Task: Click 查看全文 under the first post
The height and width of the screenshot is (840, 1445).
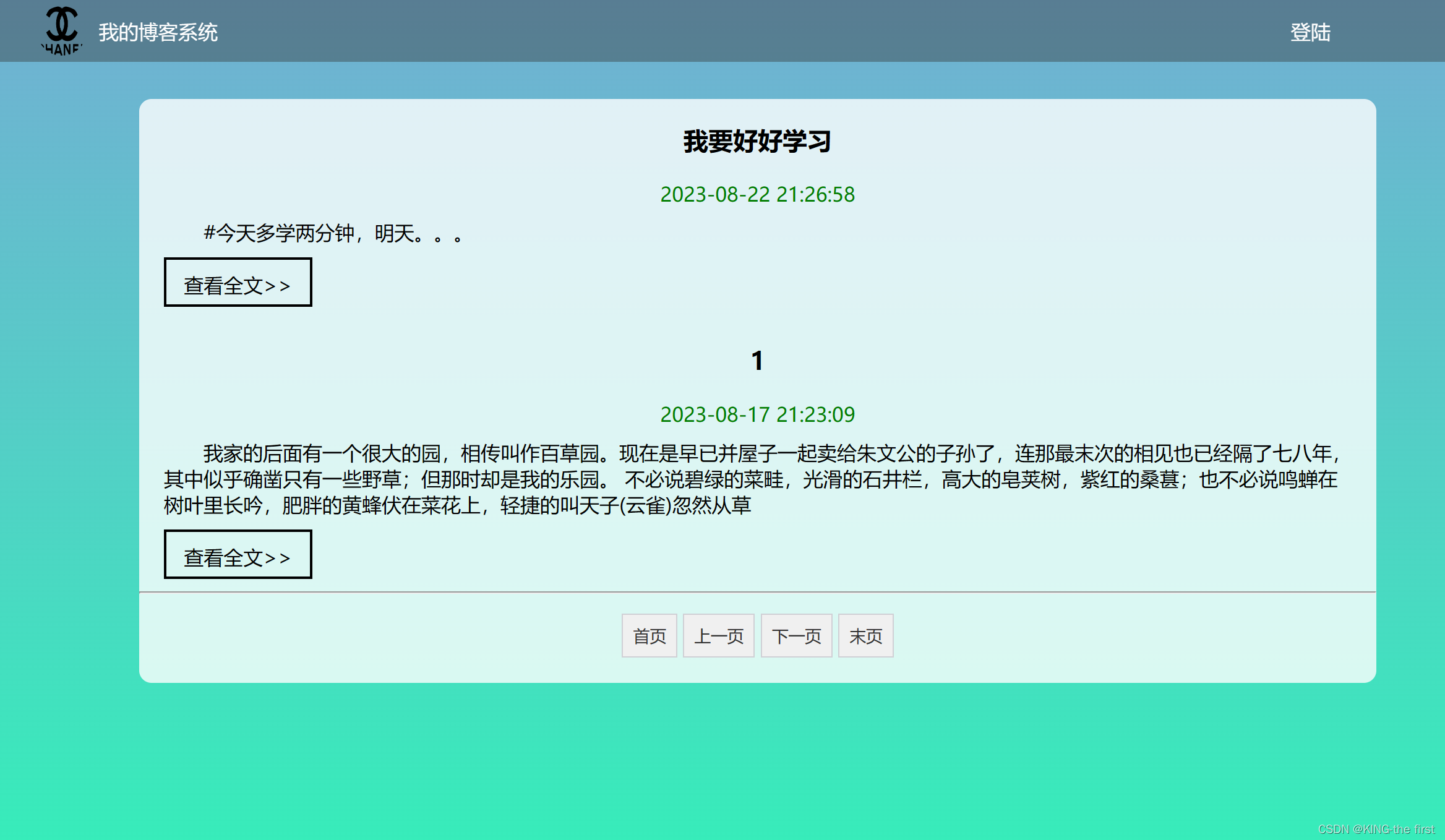Action: (238, 283)
